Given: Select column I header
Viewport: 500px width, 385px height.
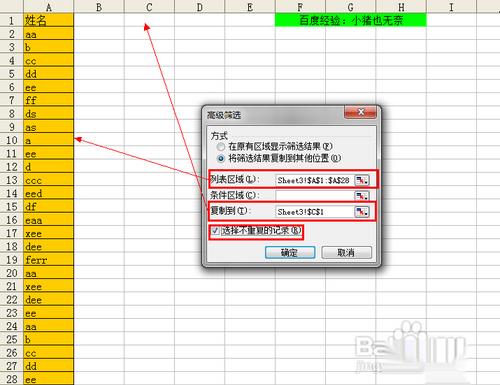Looking at the screenshot, I should point(451,7).
